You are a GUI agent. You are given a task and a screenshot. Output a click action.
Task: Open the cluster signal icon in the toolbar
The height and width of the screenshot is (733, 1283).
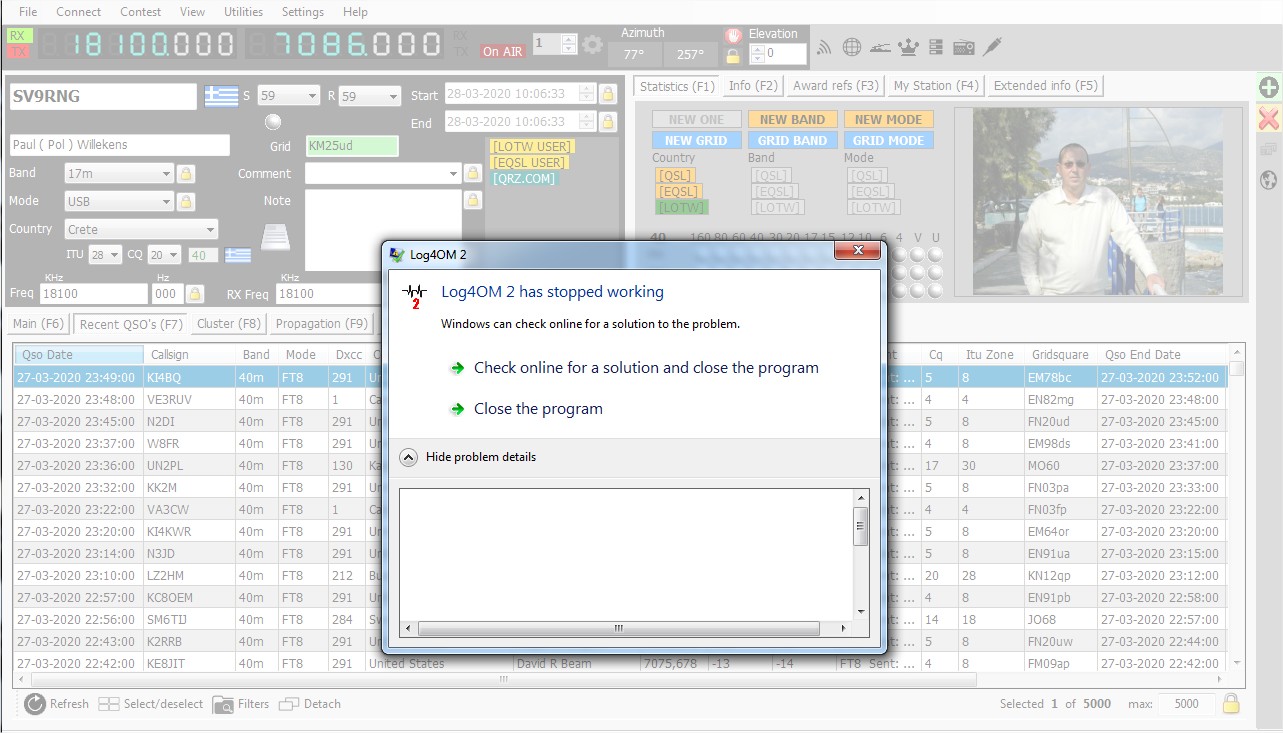click(x=825, y=46)
